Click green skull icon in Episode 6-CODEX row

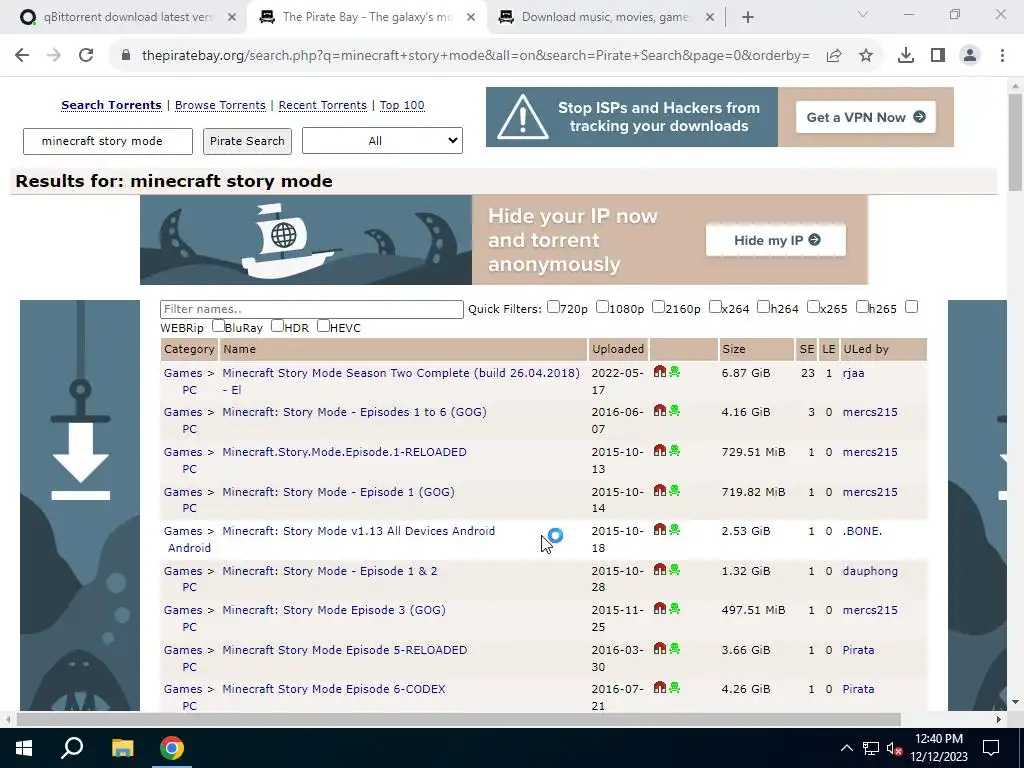click(x=675, y=688)
